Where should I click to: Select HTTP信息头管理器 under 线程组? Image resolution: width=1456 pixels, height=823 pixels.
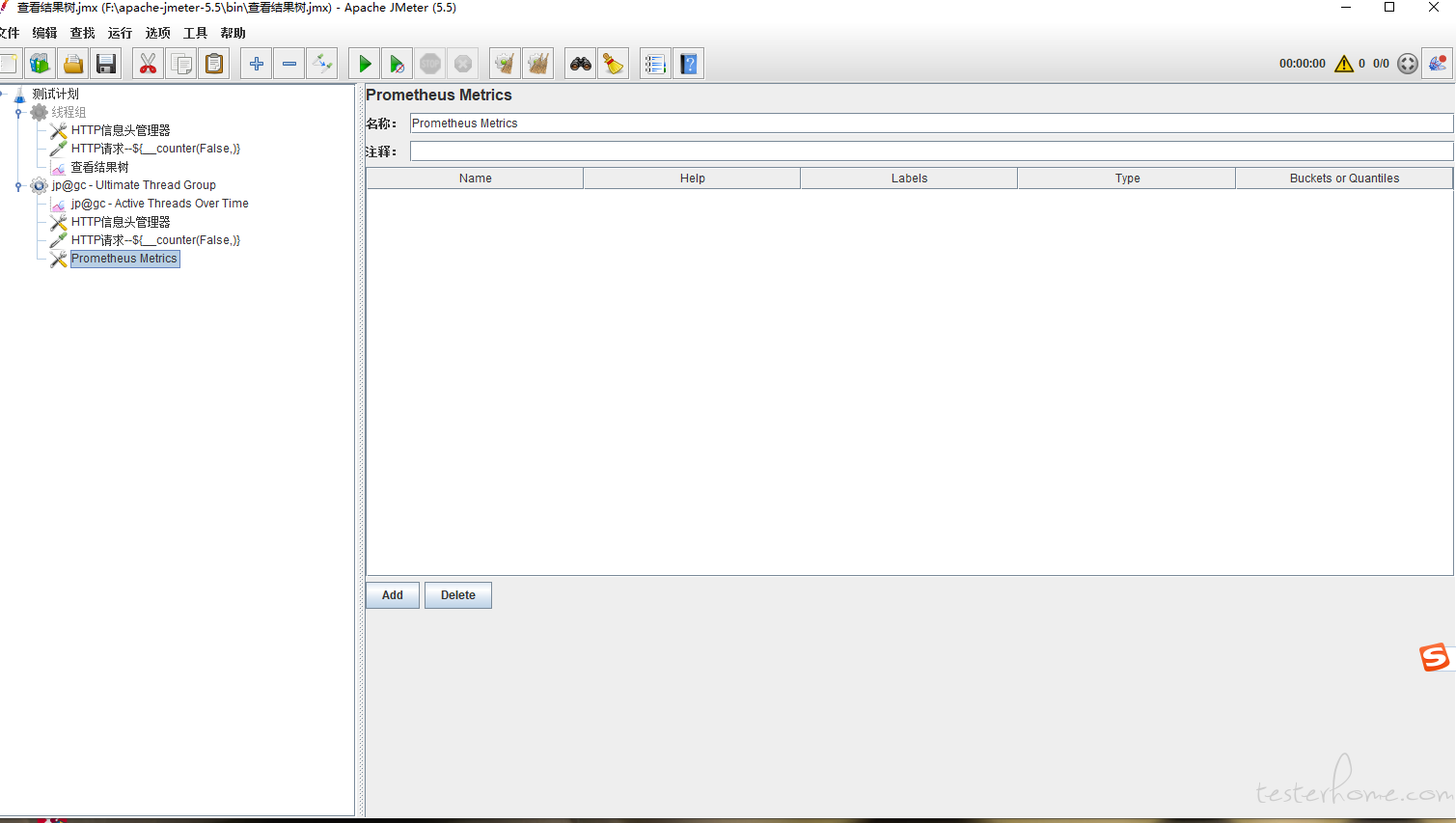(121, 130)
